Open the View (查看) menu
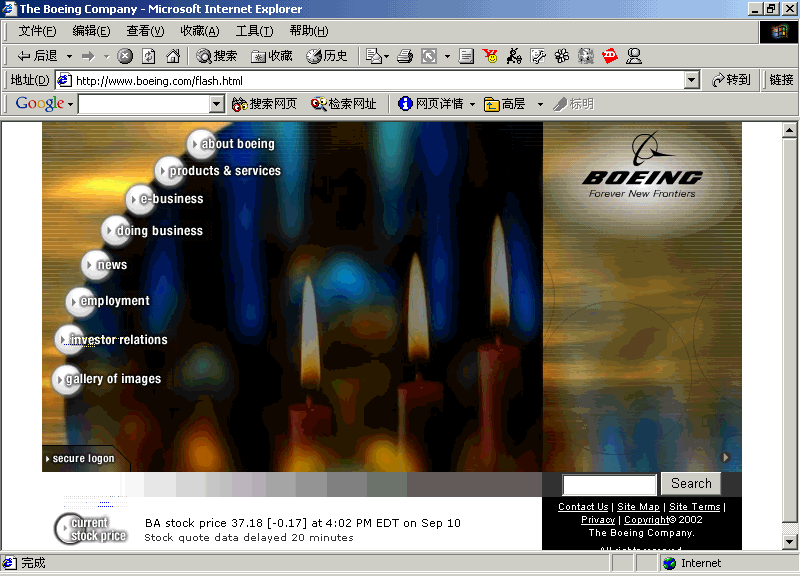The width and height of the screenshot is (800, 576). point(145,31)
